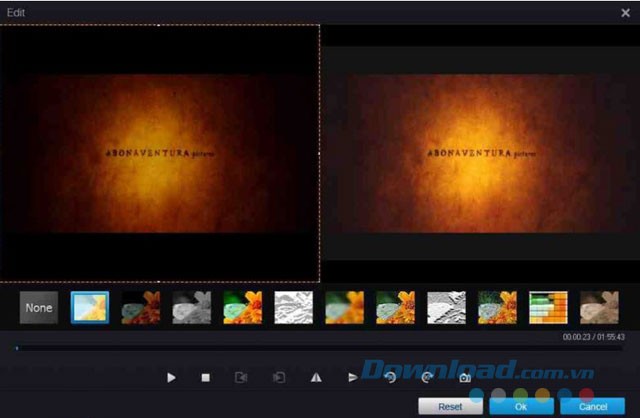Click the playback progress bar
640x418 pixels.
pyautogui.click(x=320, y=348)
